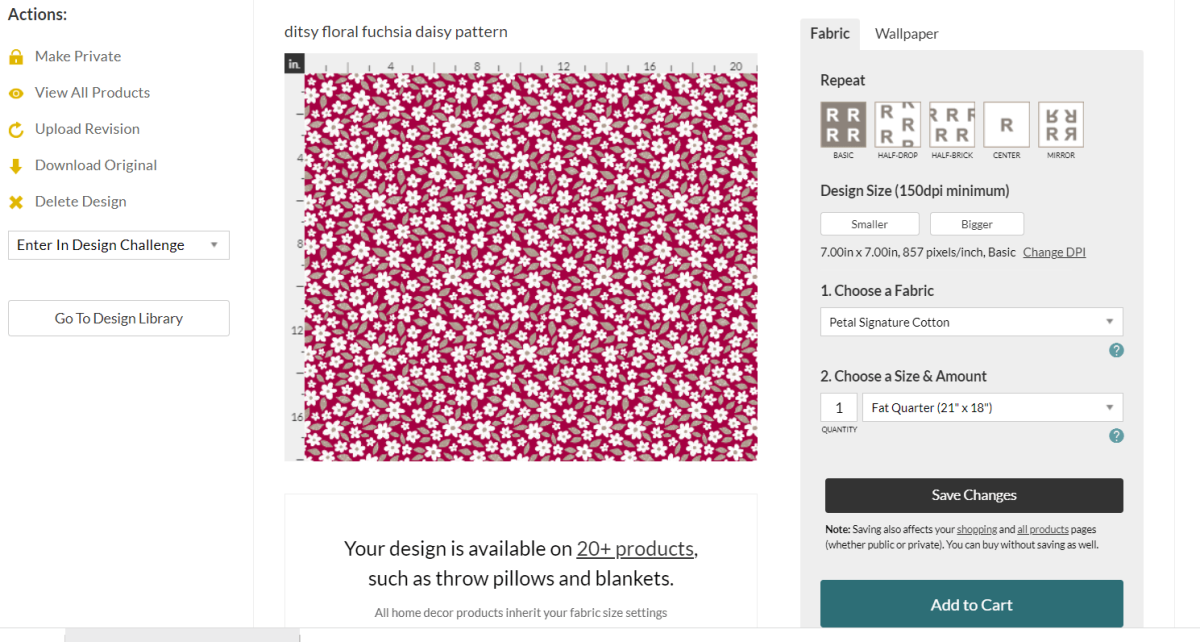1200x642 pixels.
Task: Click the Save Changes button
Action: (973, 495)
